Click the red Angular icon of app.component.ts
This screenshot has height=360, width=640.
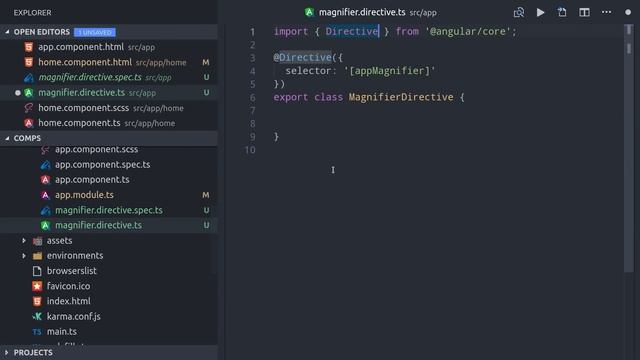click(x=45, y=180)
